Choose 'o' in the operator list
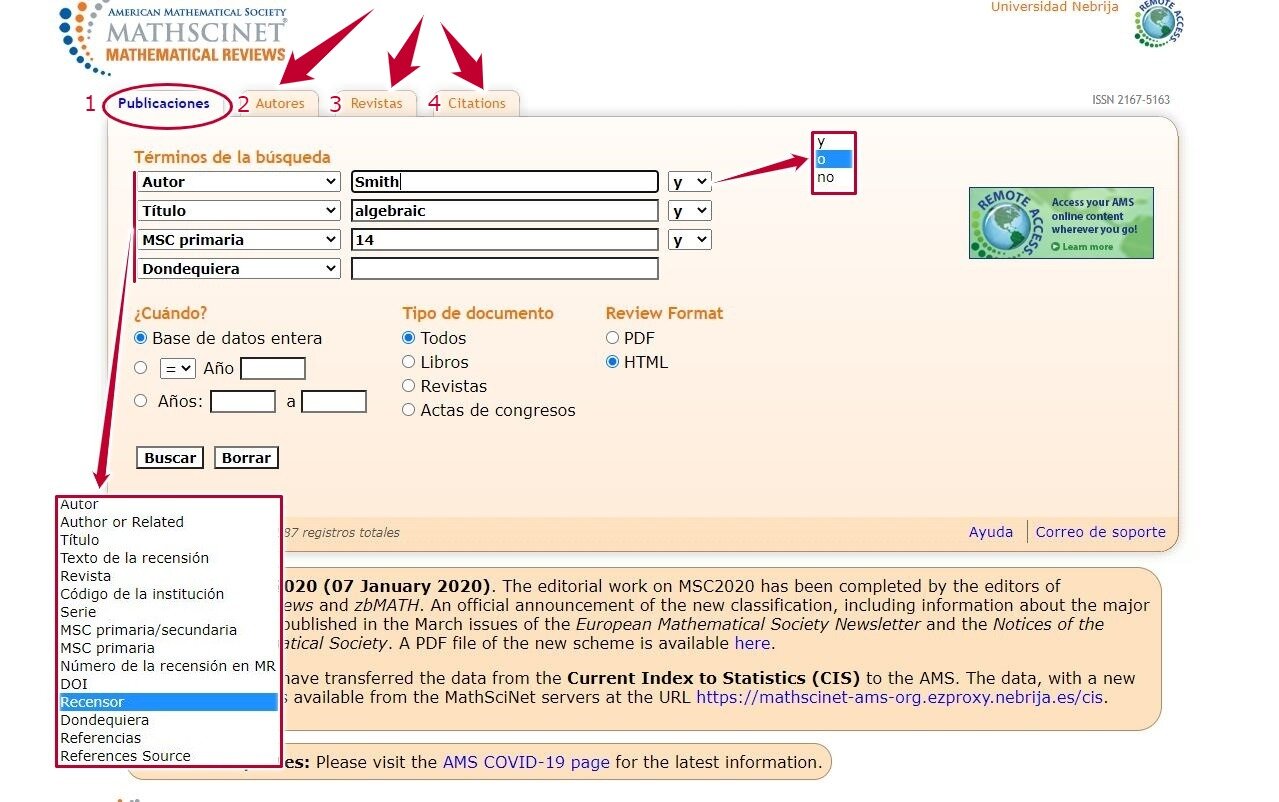 point(834,159)
